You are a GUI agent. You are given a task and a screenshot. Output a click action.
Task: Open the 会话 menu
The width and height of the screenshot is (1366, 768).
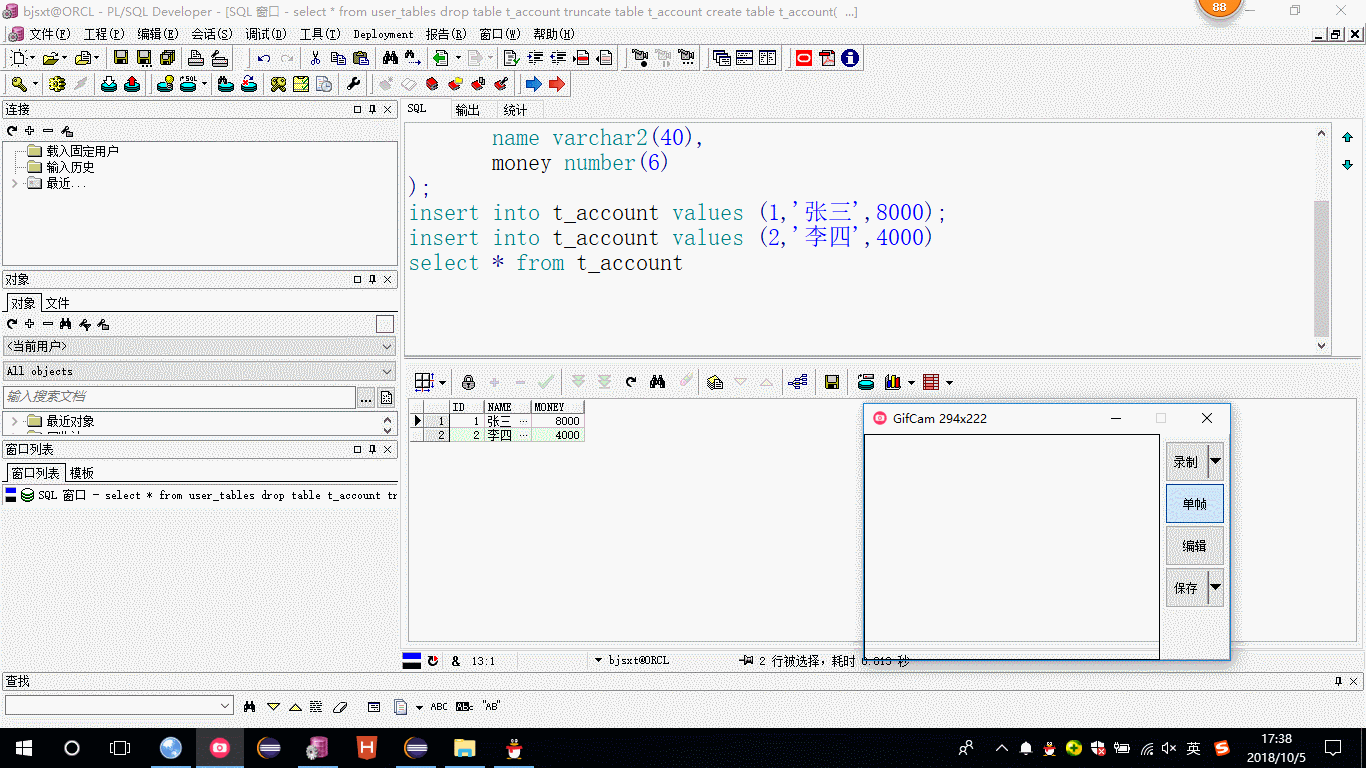(x=211, y=34)
